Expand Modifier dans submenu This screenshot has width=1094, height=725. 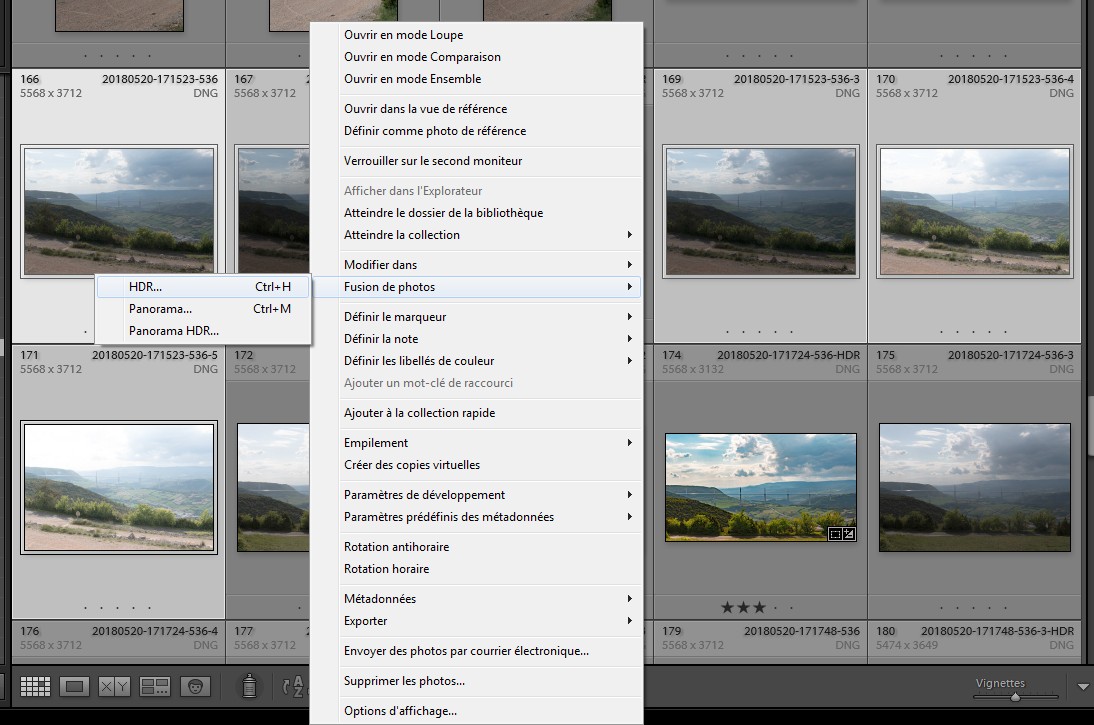click(476, 264)
